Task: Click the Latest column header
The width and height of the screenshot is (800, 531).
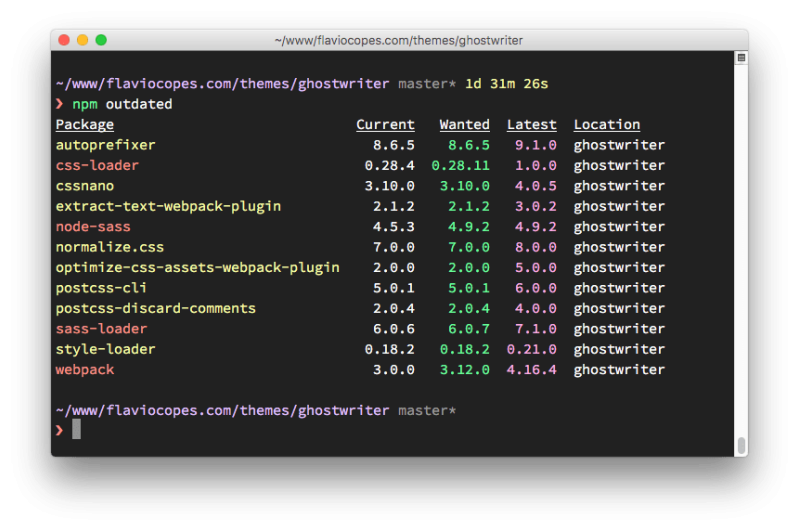Action: (532, 124)
